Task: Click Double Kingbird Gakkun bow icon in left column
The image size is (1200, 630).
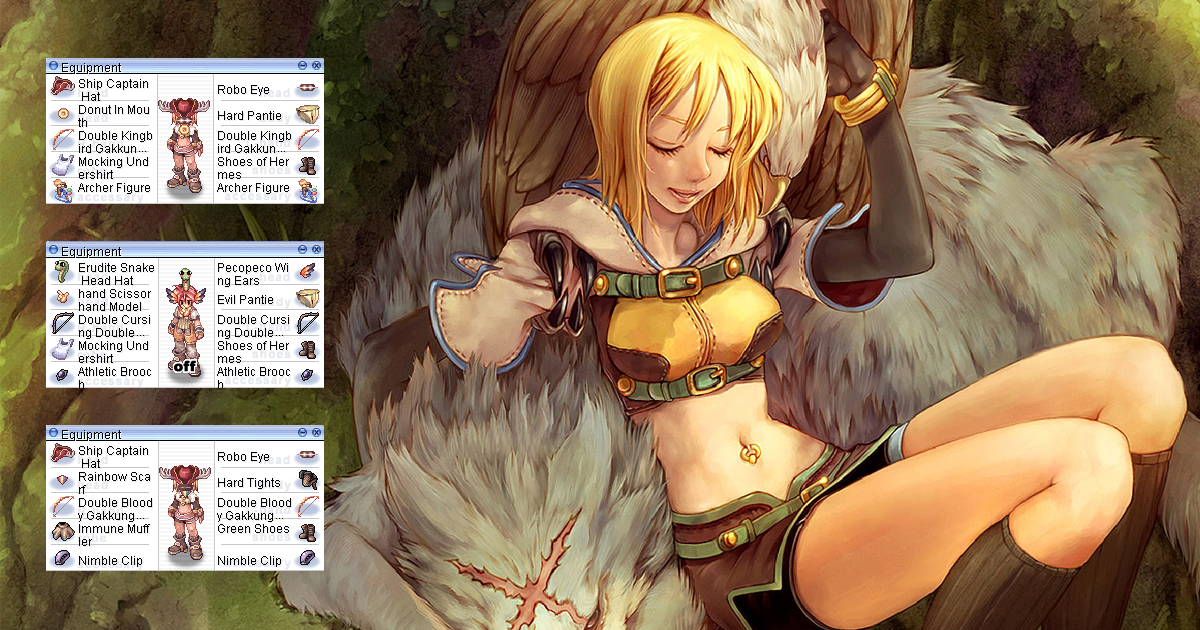Action: click(62, 139)
